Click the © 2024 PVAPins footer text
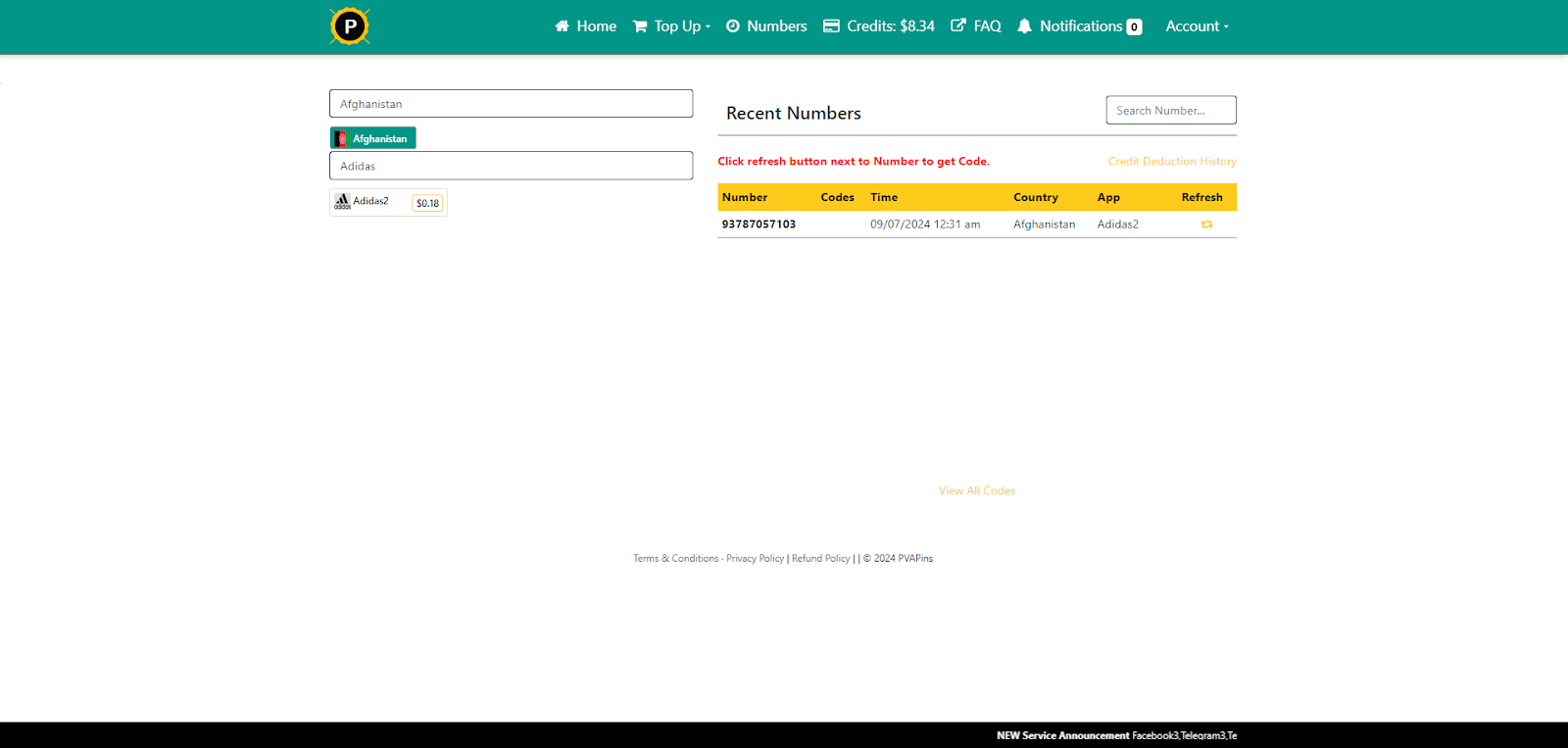Image resolution: width=1568 pixels, height=748 pixels. pyautogui.click(x=898, y=559)
